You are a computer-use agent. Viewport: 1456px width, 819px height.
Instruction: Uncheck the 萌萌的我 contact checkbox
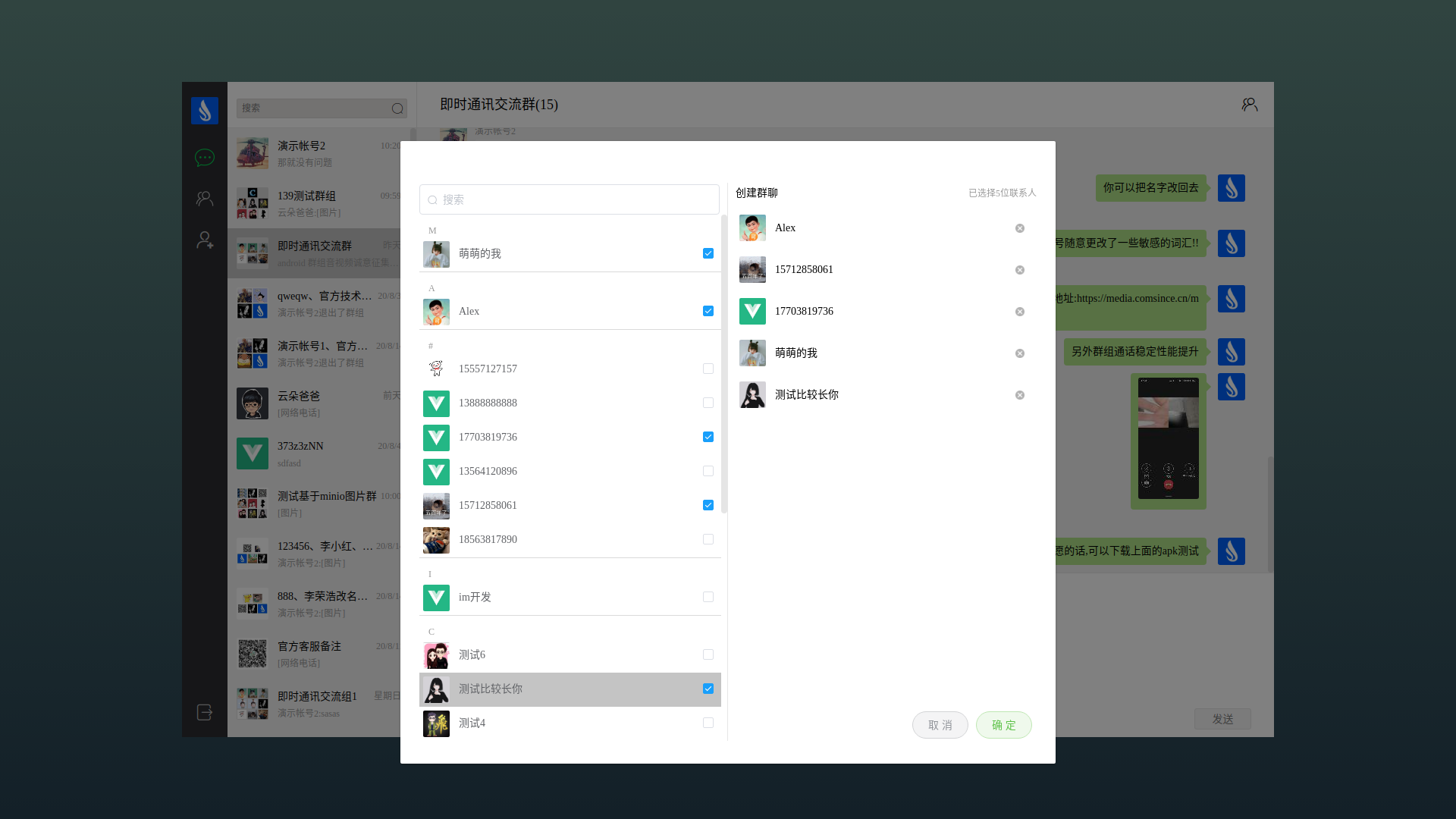[x=708, y=253]
